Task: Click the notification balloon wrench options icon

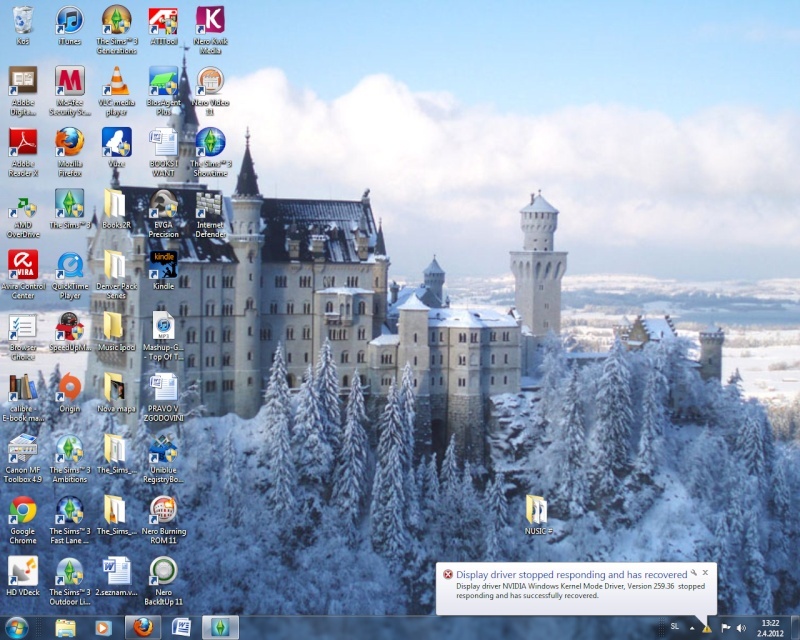Action: (694, 573)
